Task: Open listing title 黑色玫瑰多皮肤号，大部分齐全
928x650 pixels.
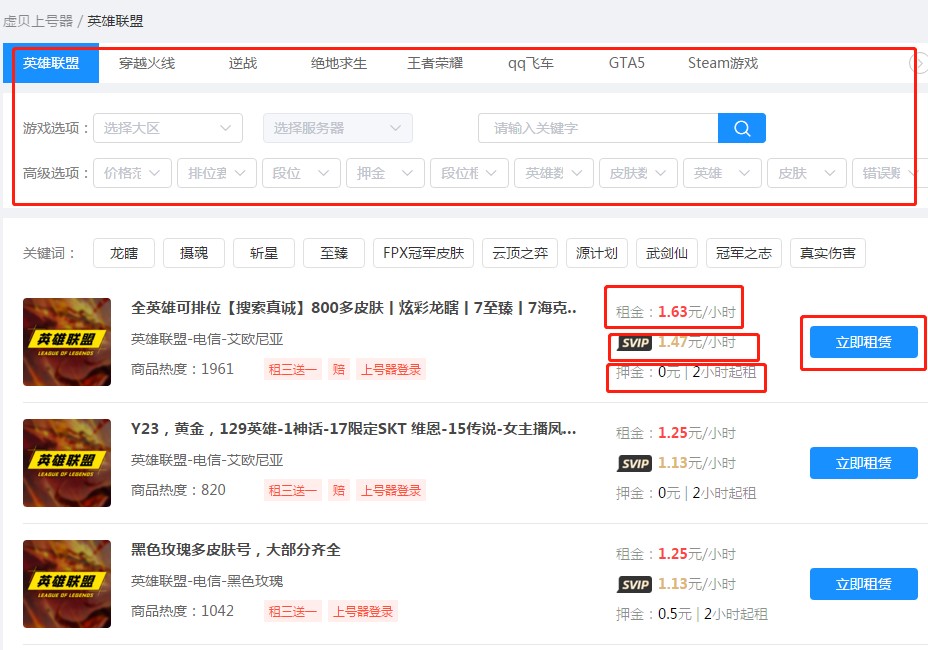Action: click(x=236, y=549)
